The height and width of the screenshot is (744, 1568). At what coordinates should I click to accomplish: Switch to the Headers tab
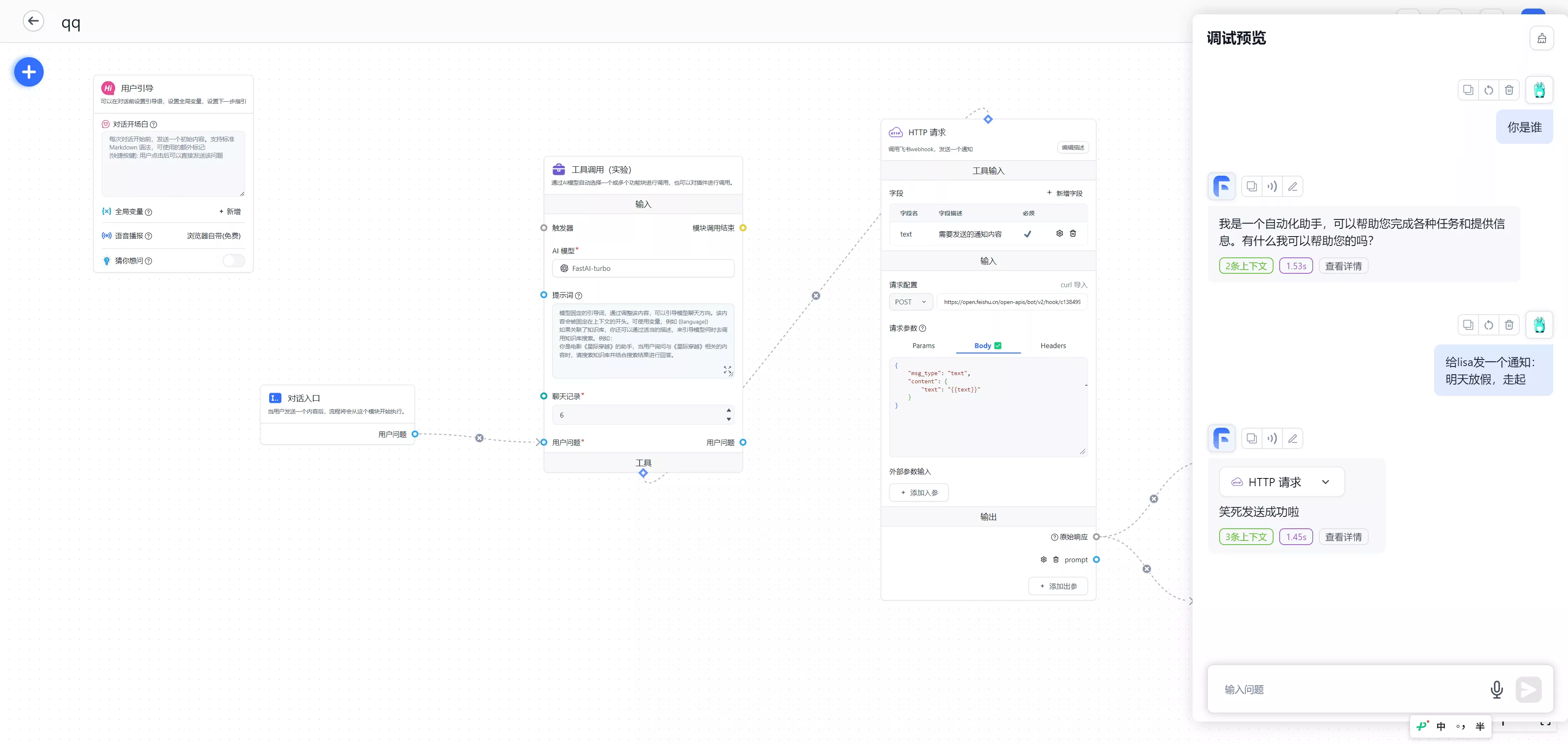1053,346
